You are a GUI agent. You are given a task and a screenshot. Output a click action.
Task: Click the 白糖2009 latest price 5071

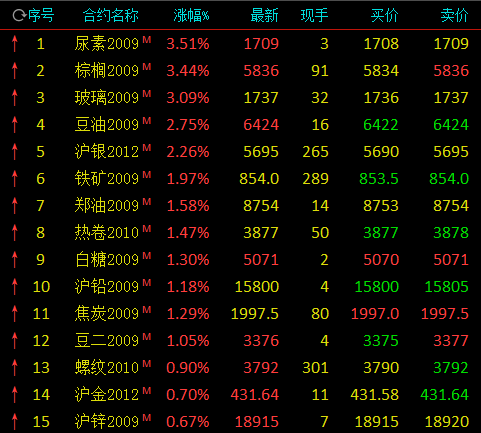click(x=261, y=260)
